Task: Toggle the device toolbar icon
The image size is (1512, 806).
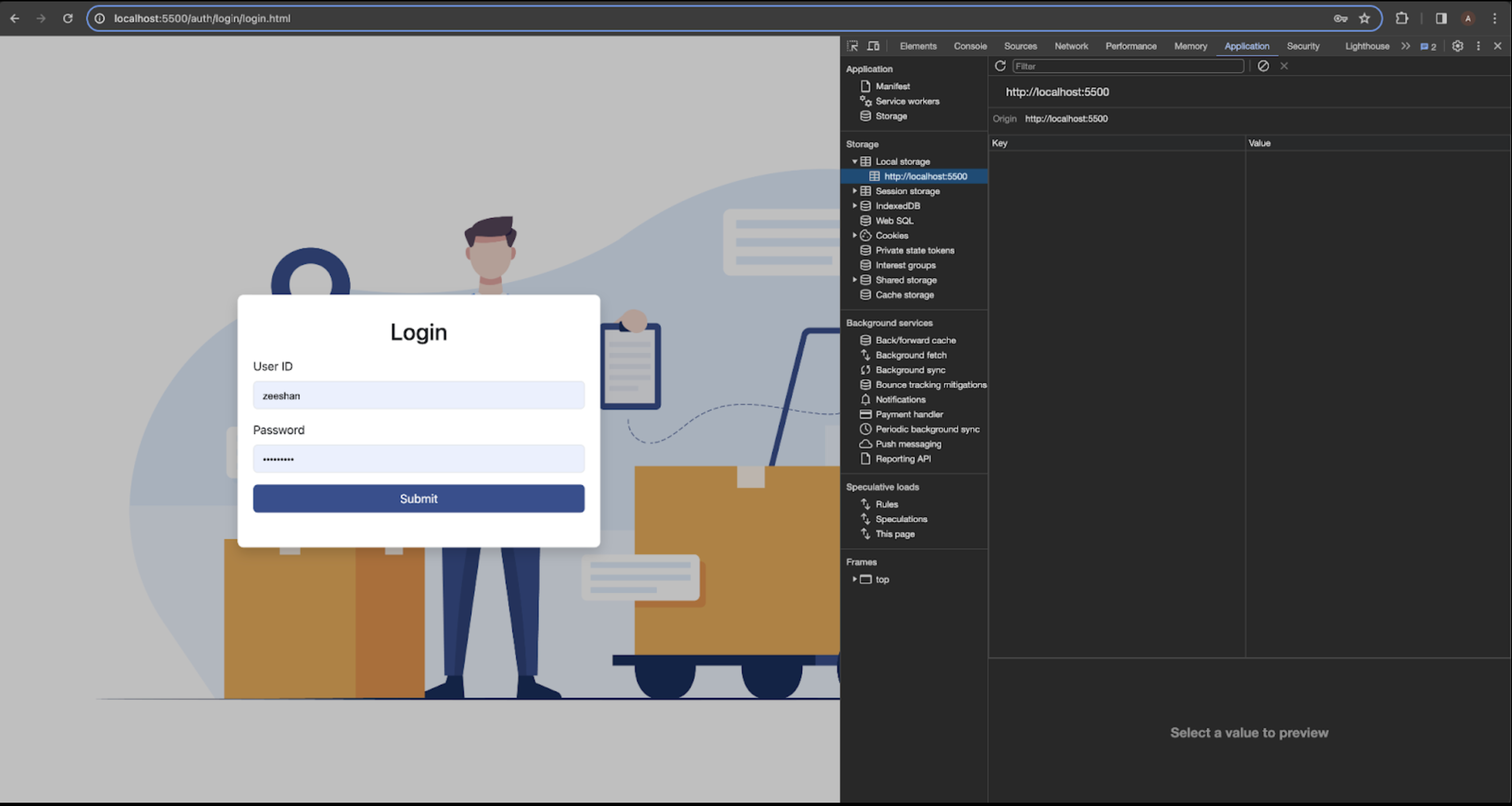Action: point(873,46)
